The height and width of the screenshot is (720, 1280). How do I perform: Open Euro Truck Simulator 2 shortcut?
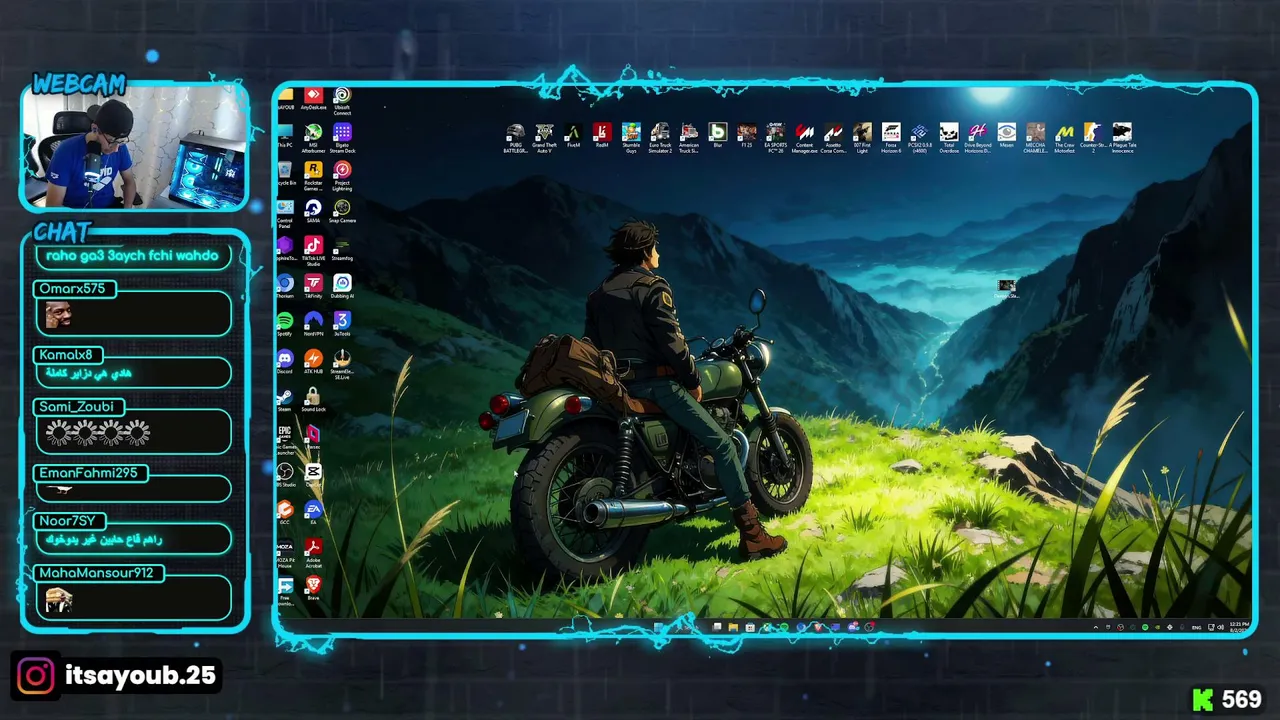pyautogui.click(x=660, y=139)
